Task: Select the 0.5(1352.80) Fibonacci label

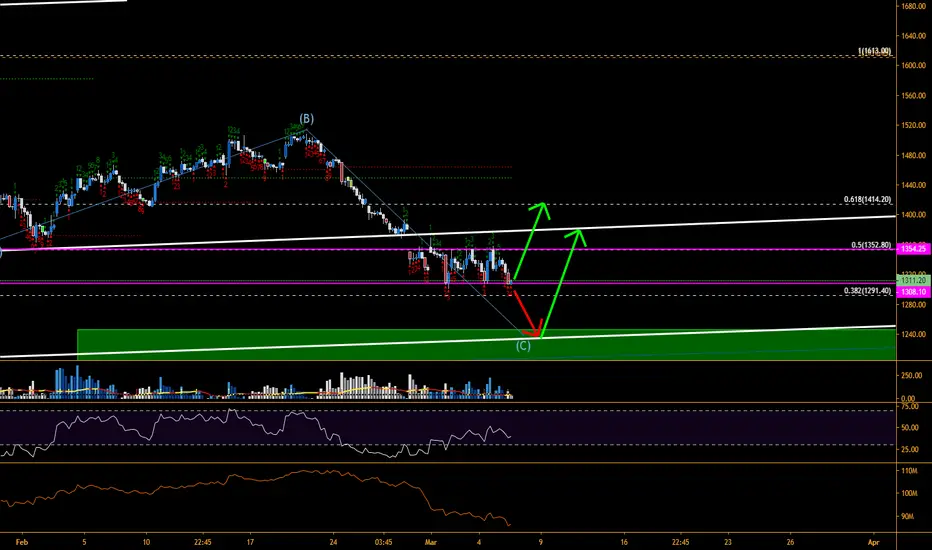Action: [871, 245]
